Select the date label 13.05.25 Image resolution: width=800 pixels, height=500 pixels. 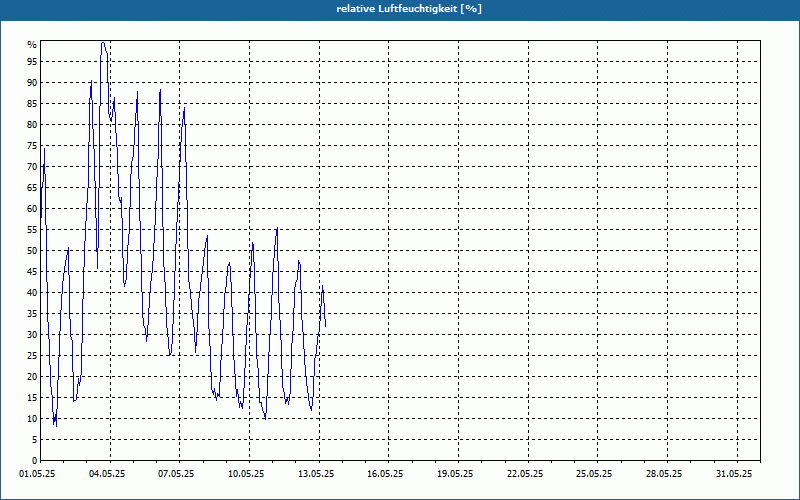point(316,474)
